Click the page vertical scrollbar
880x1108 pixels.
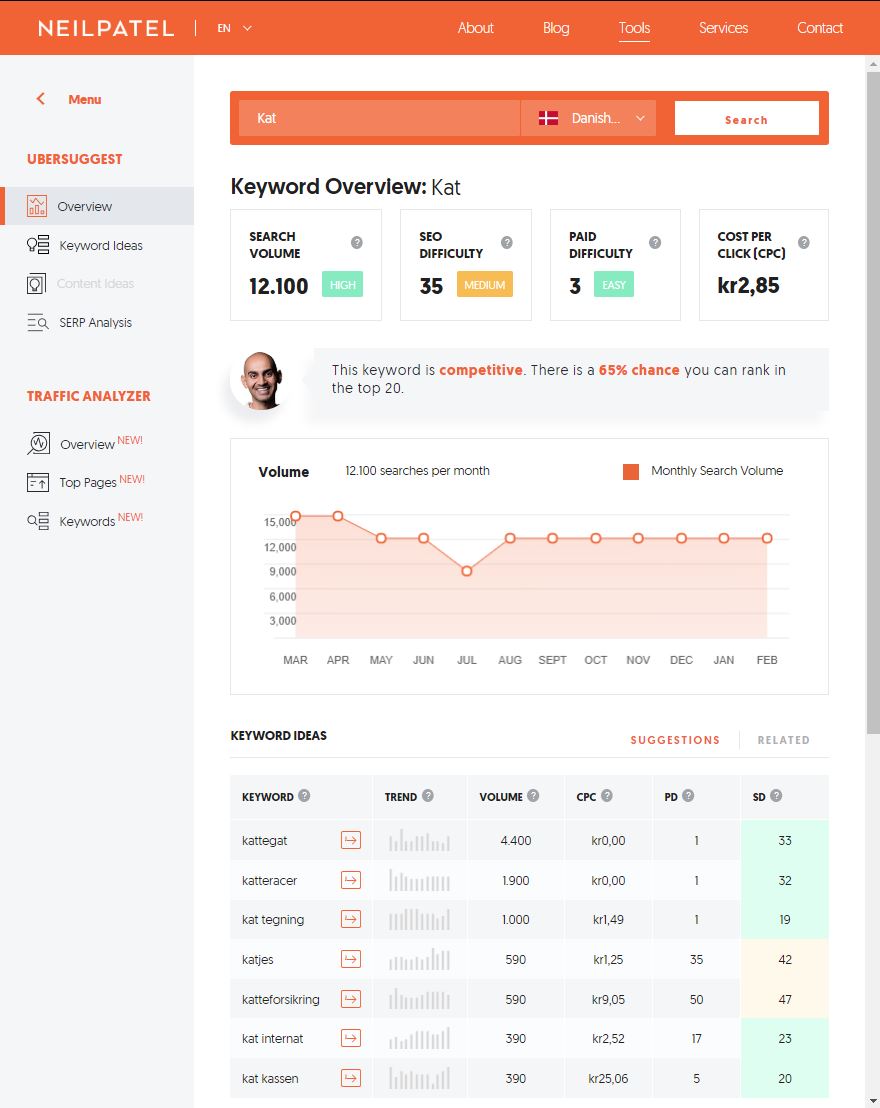[873, 403]
